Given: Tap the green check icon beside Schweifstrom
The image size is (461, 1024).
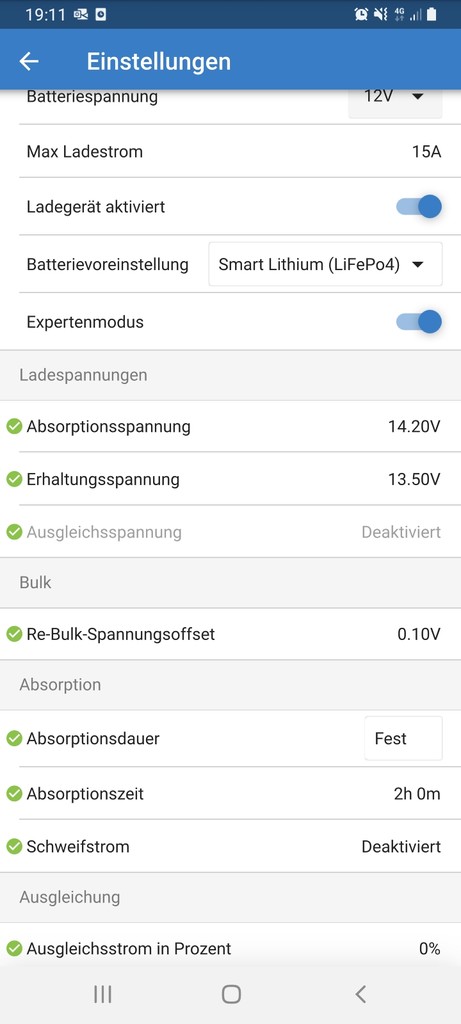Looking at the screenshot, I should tap(14, 846).
